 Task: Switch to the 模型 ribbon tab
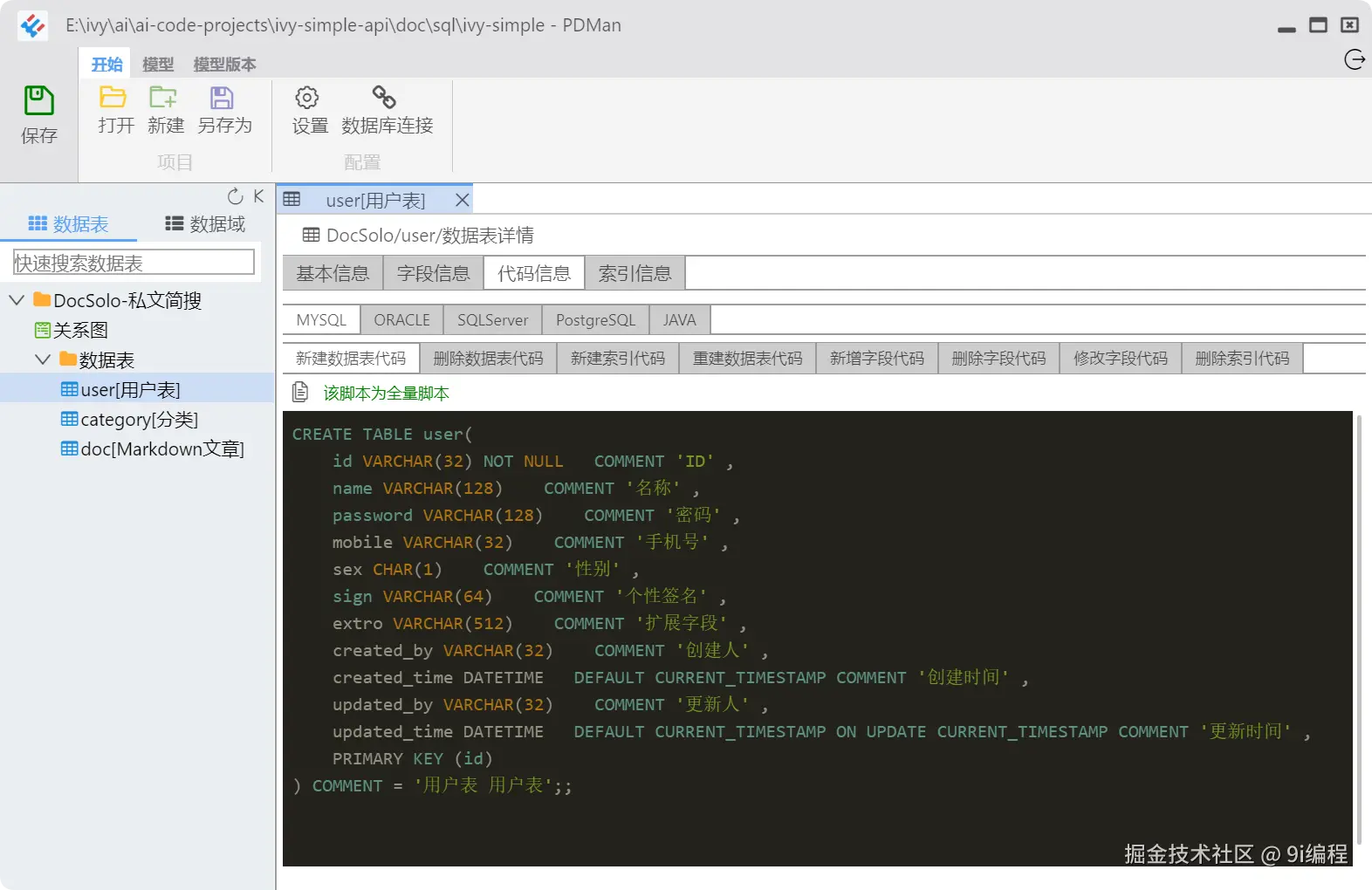click(158, 64)
